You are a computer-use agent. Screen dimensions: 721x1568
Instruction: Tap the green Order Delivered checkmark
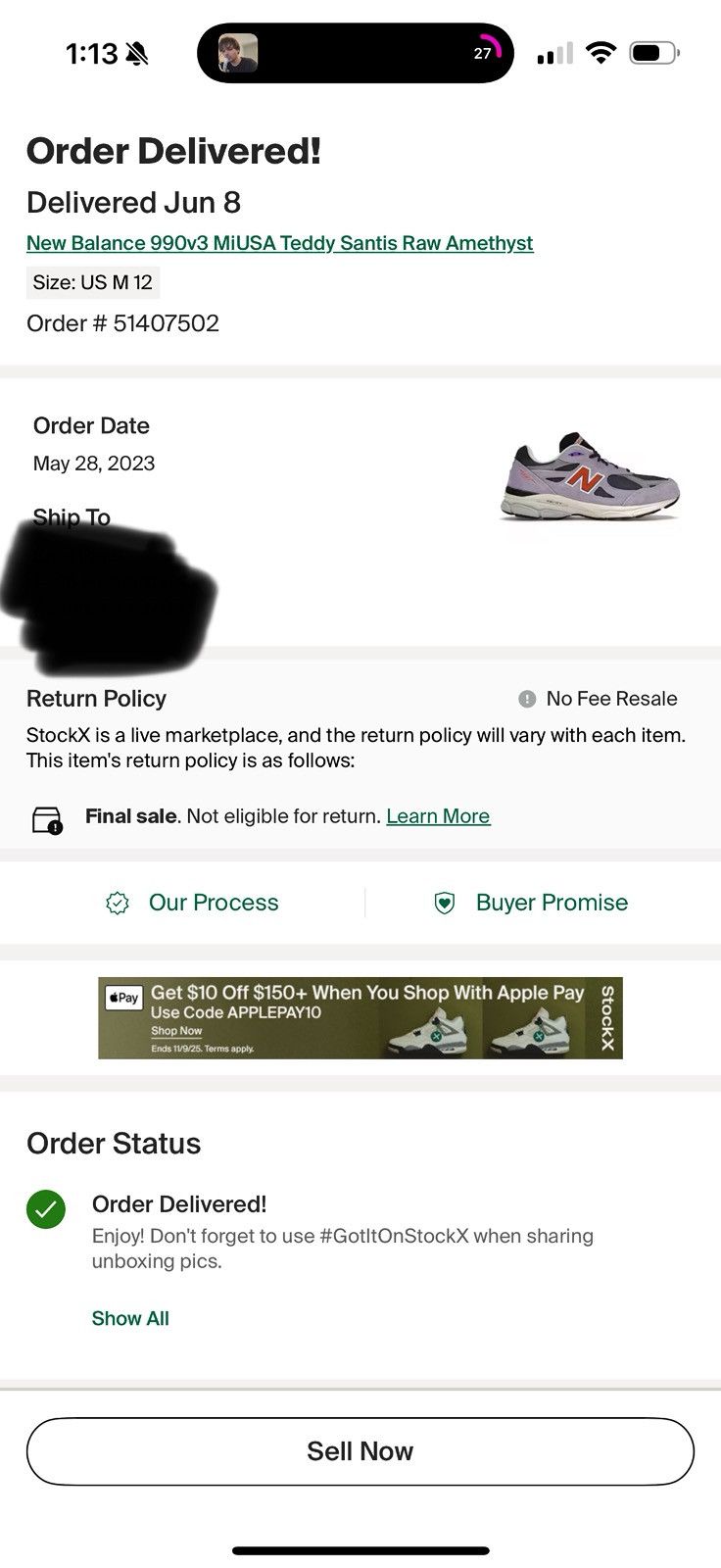[x=46, y=1208]
